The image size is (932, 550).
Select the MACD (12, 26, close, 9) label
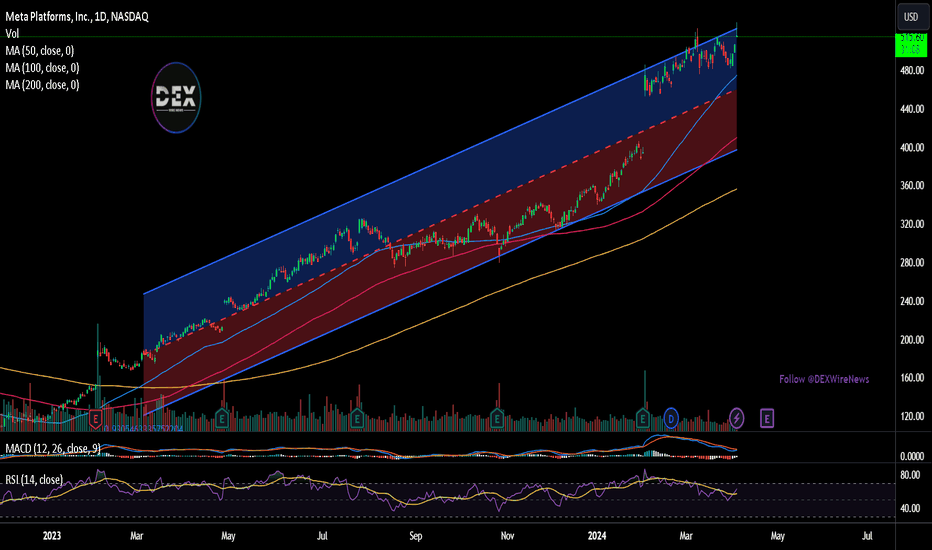[53, 448]
